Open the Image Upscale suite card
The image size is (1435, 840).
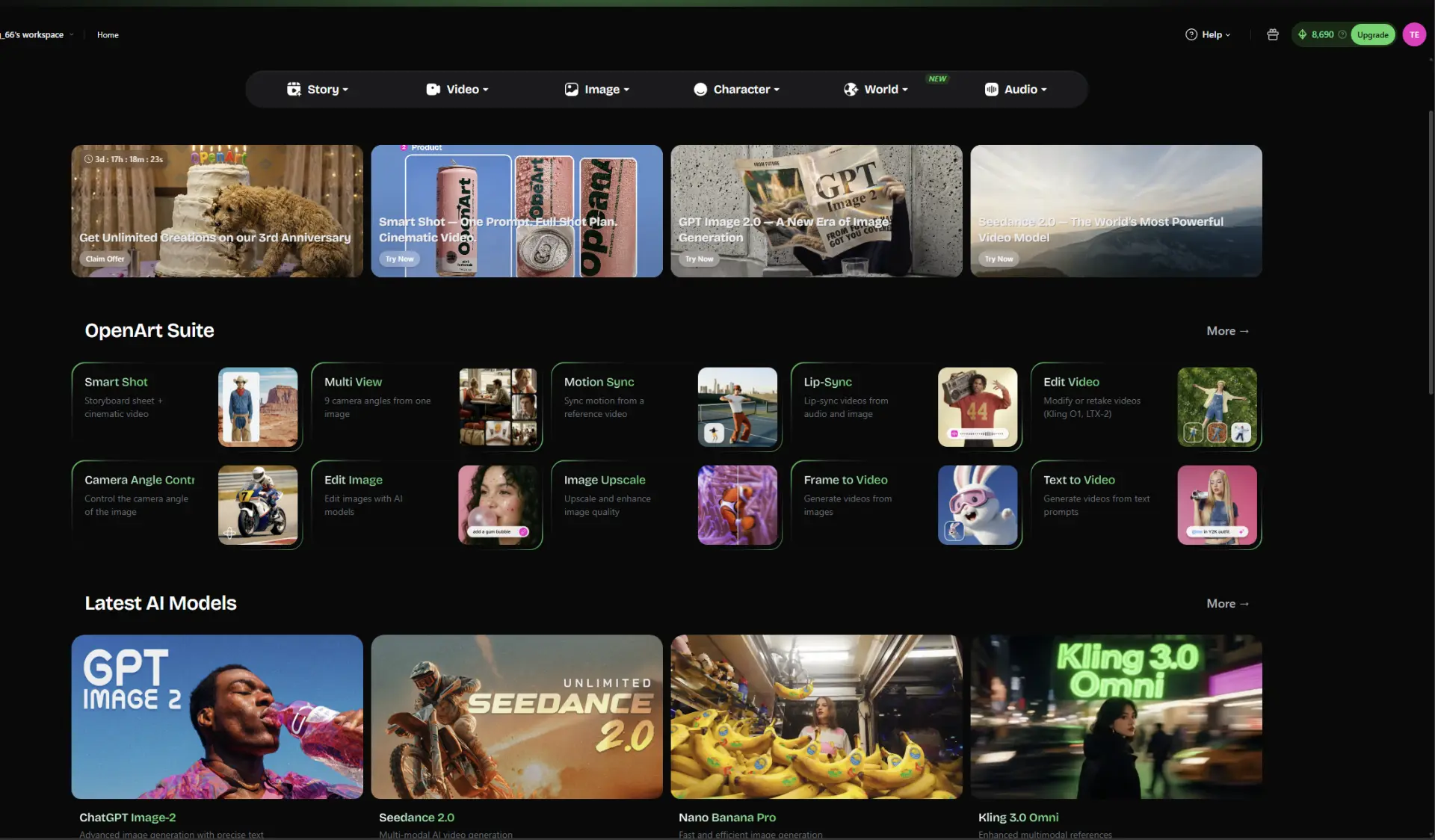(x=667, y=504)
